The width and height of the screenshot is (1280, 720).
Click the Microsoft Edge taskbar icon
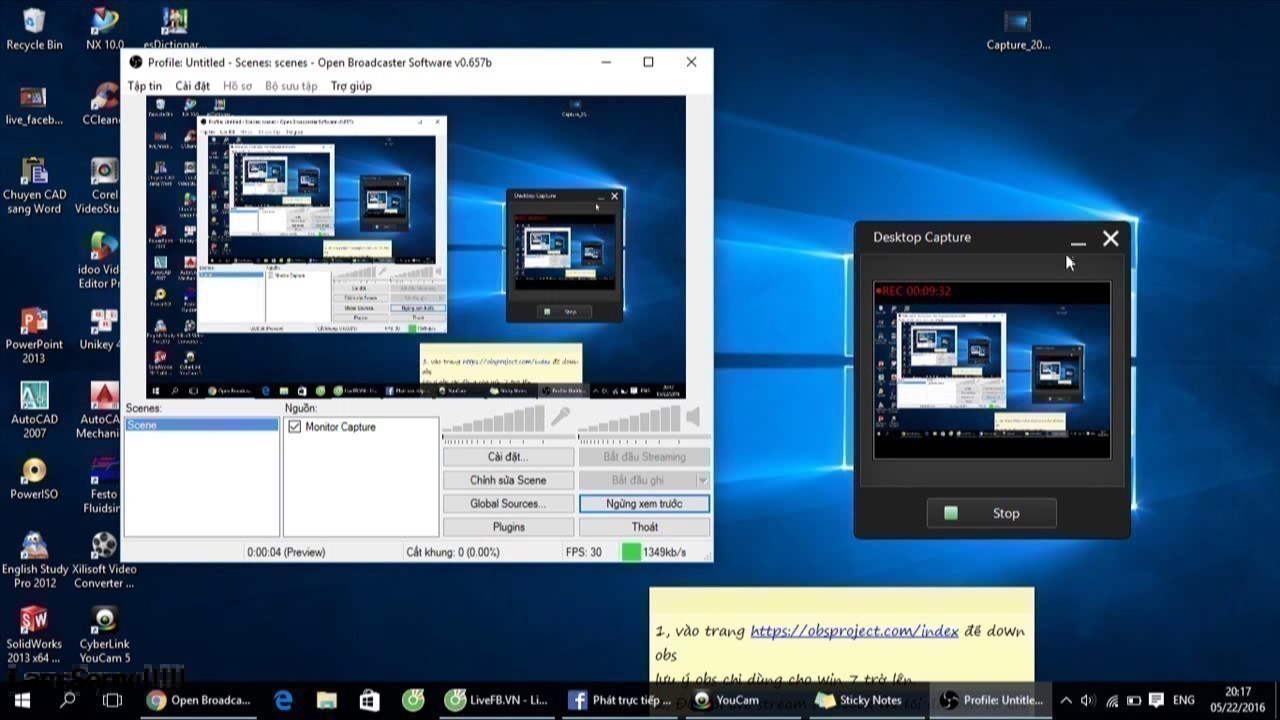point(284,700)
